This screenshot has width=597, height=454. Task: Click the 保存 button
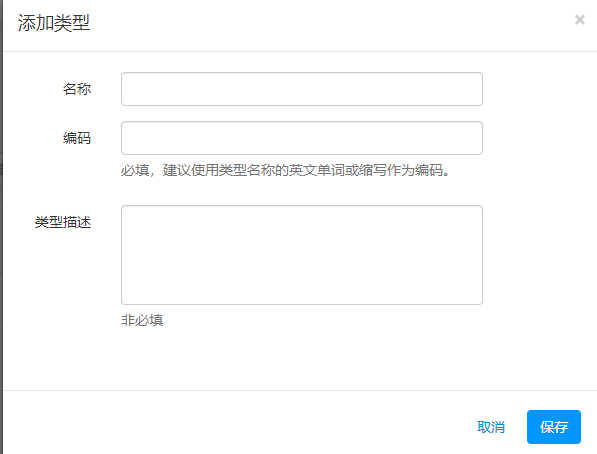pyautogui.click(x=554, y=427)
